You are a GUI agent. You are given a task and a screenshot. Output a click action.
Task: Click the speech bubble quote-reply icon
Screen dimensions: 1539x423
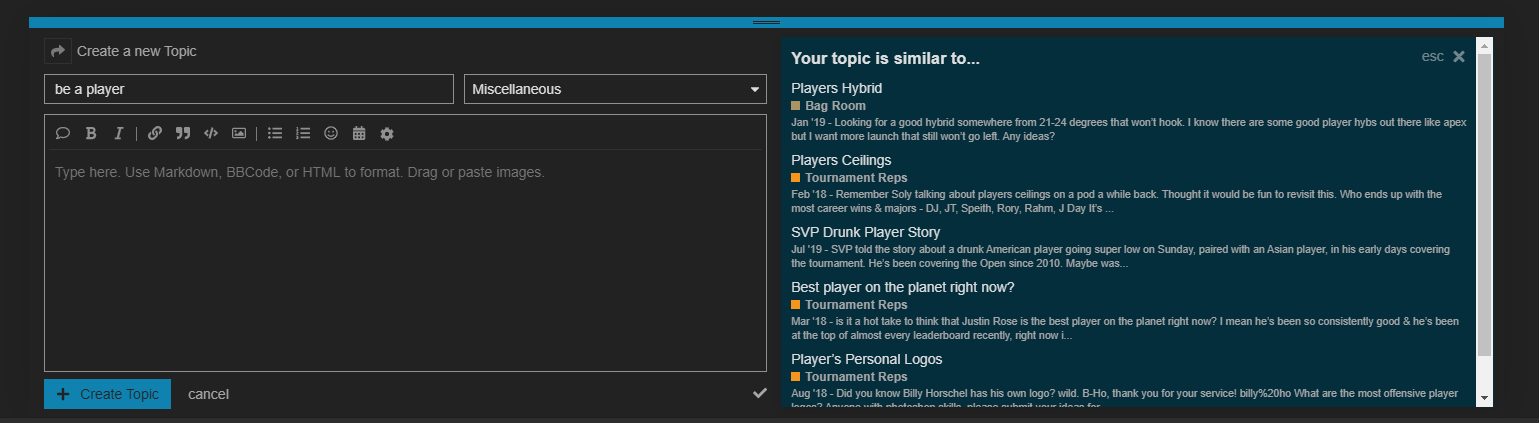[x=62, y=133]
